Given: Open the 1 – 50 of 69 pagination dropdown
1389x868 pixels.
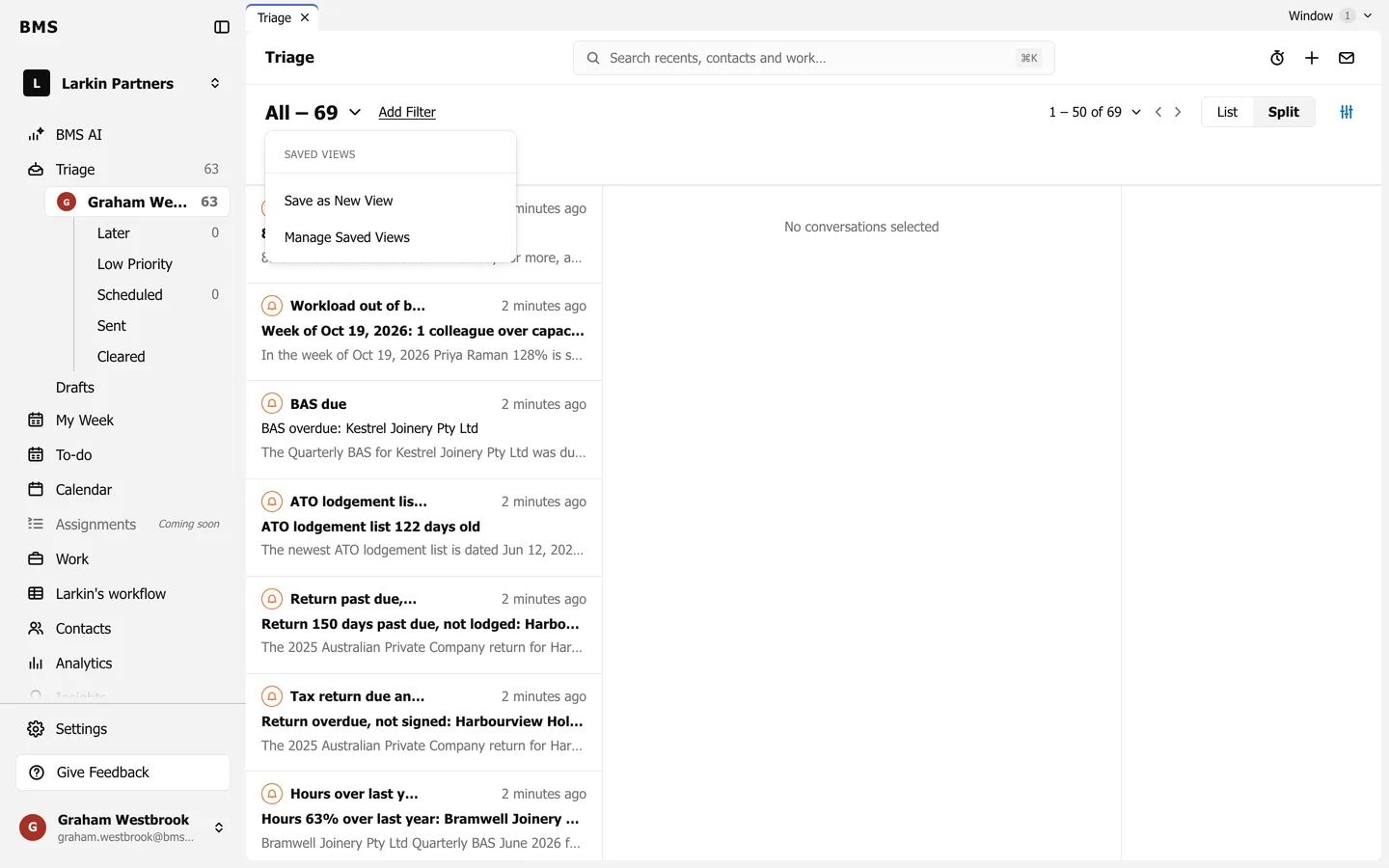Looking at the screenshot, I should pyautogui.click(x=1095, y=112).
